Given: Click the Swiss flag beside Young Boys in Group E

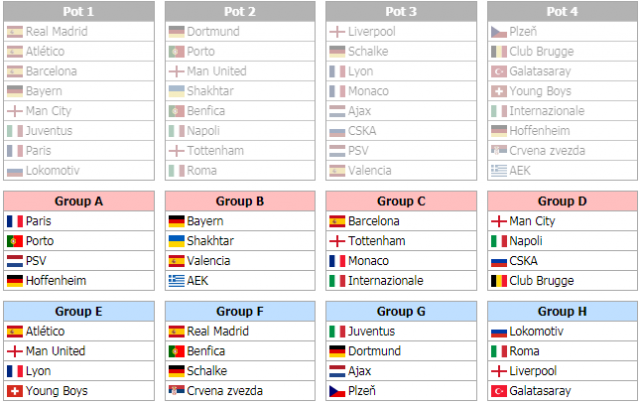Looking at the screenshot, I should click(15, 391).
